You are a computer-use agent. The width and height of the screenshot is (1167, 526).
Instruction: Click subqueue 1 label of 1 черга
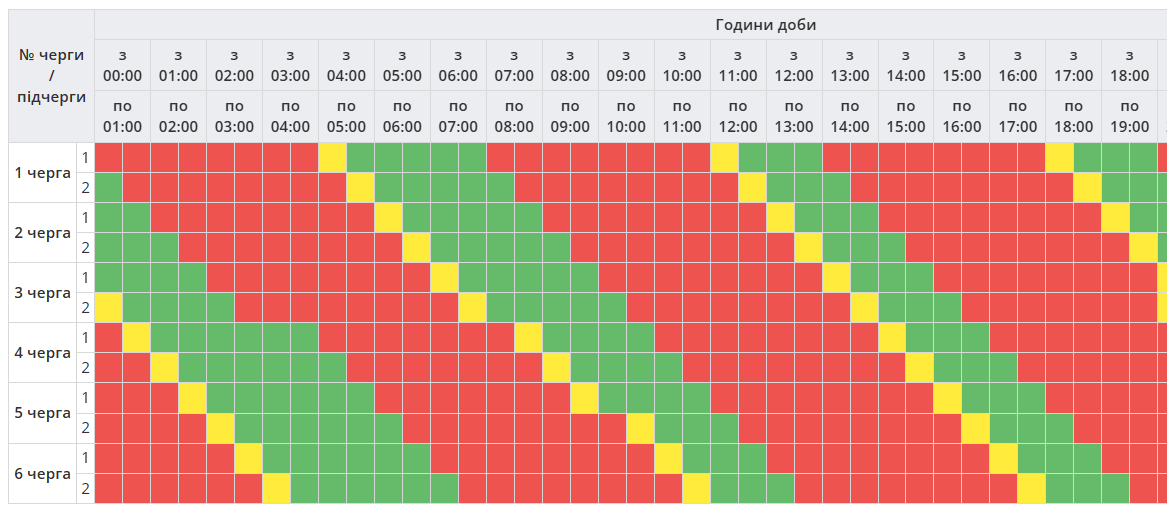86,158
